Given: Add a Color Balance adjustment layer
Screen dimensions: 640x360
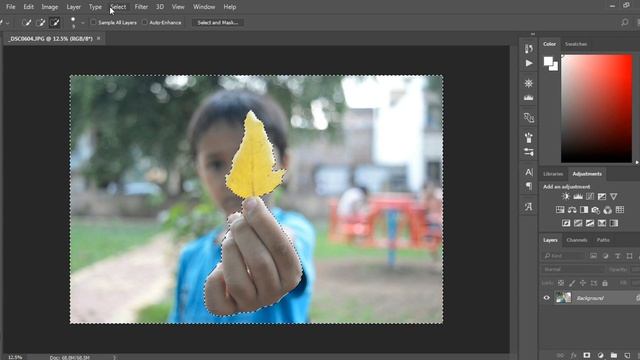Looking at the screenshot, I should click(x=572, y=210).
